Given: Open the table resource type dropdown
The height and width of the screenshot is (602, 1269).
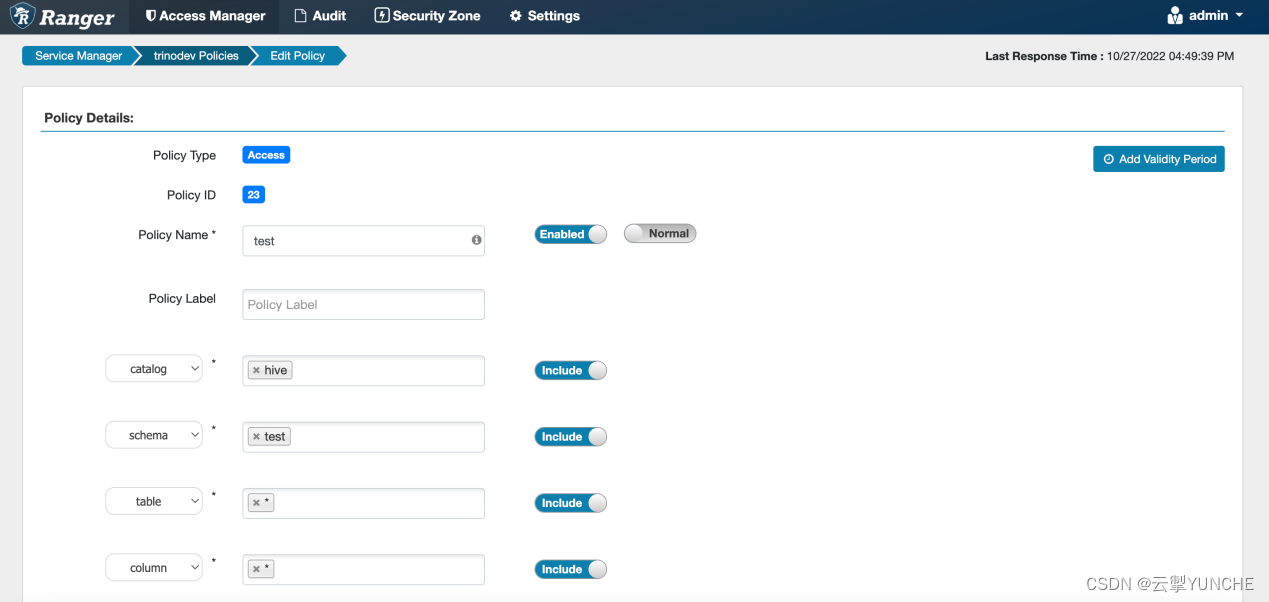Looking at the screenshot, I should (154, 502).
